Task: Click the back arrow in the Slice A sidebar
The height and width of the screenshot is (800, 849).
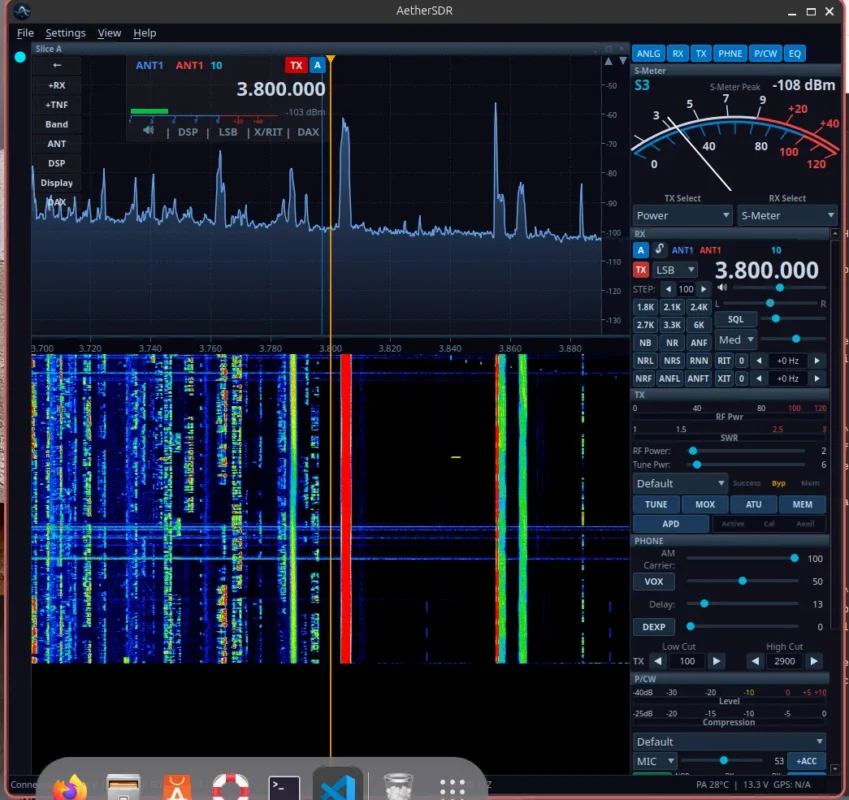Action: tap(57, 65)
